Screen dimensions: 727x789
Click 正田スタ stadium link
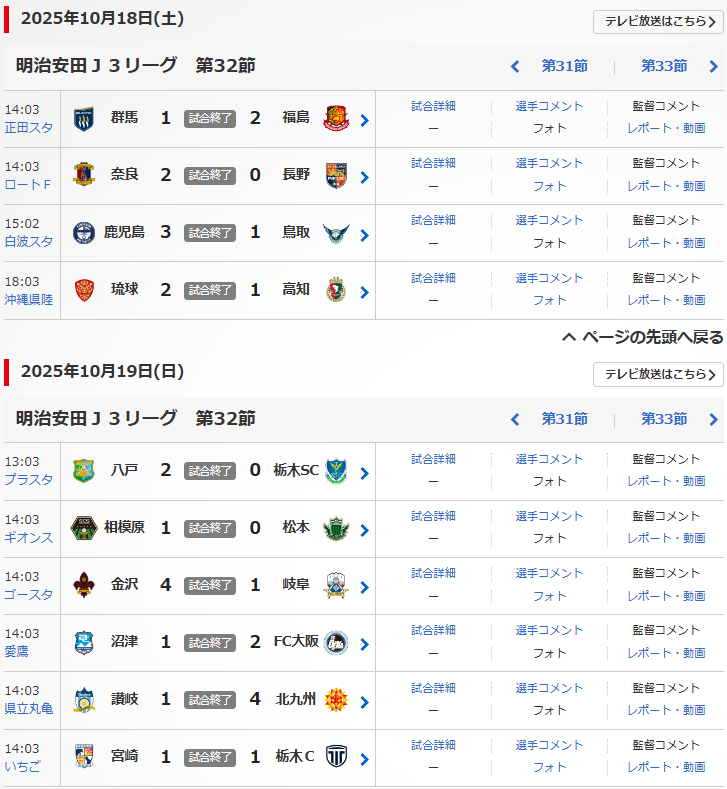click(29, 127)
